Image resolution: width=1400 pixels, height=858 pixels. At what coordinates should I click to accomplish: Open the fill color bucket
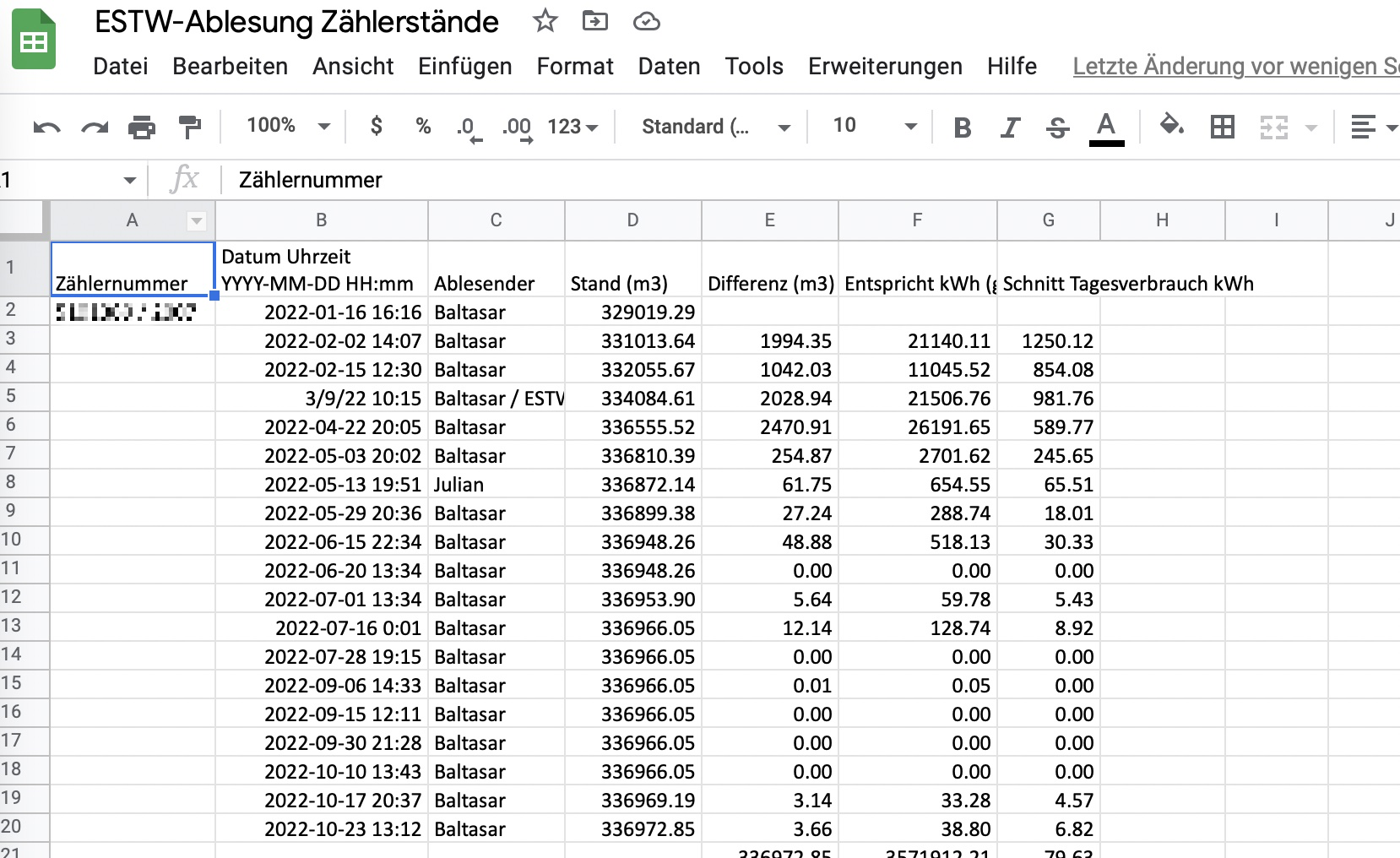pyautogui.click(x=1172, y=127)
